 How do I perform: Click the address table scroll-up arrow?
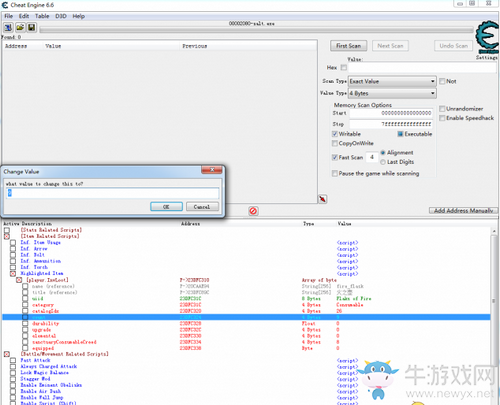(494, 231)
